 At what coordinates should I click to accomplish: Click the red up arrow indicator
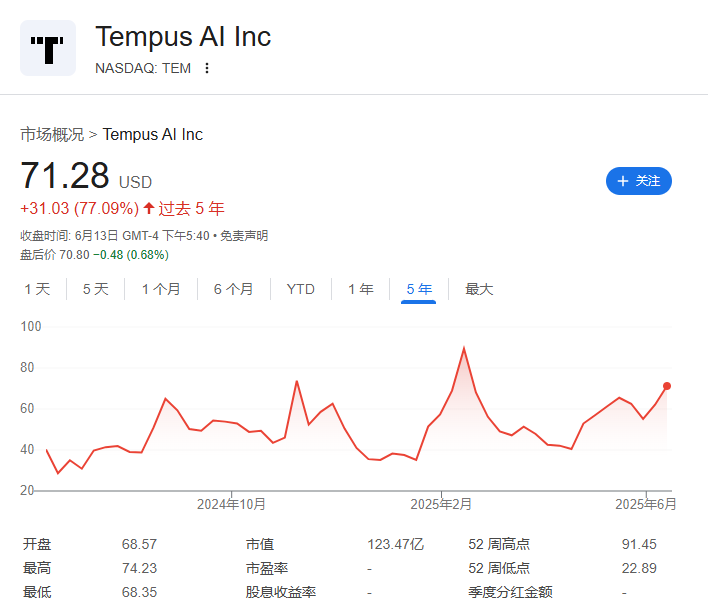149,208
